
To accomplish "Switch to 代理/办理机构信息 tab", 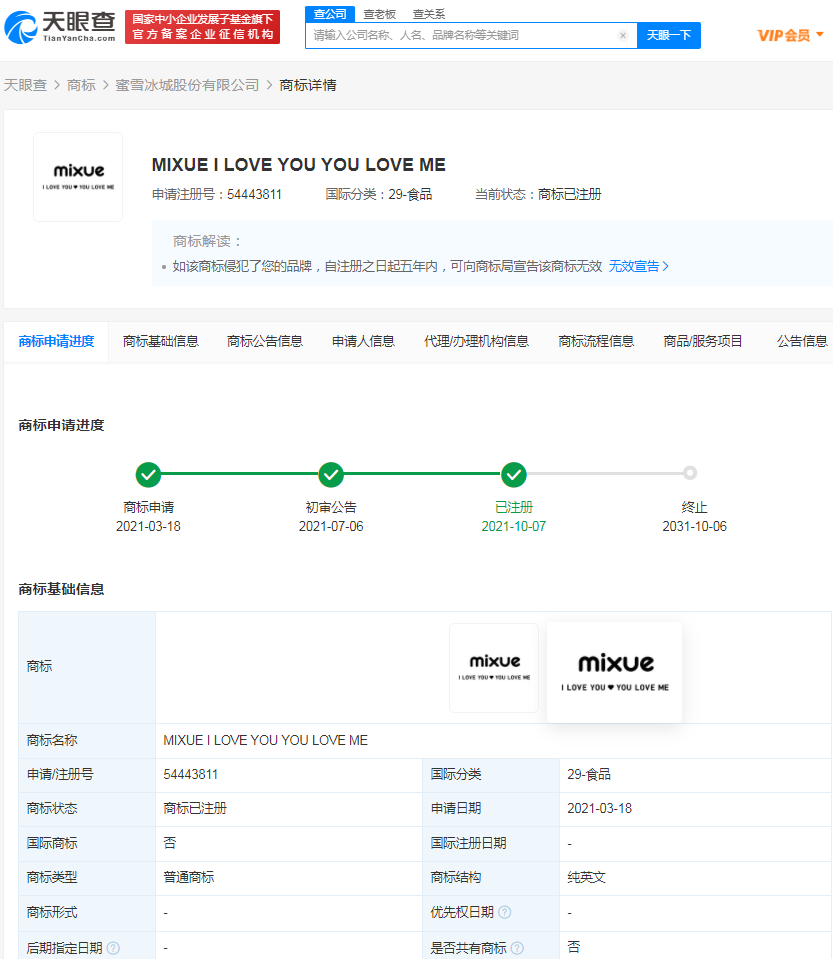I will click(x=476, y=341).
